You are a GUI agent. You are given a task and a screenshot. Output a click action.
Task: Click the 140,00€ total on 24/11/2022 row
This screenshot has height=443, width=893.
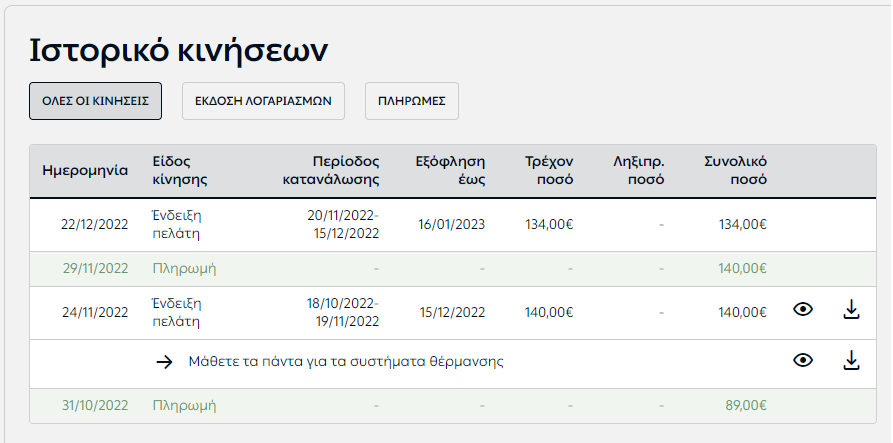click(743, 313)
